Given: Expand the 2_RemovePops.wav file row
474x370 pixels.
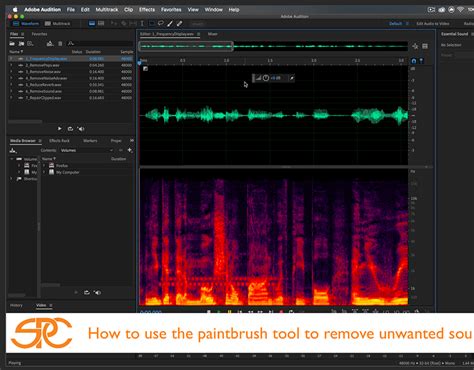Looking at the screenshot, I should tap(11, 65).
